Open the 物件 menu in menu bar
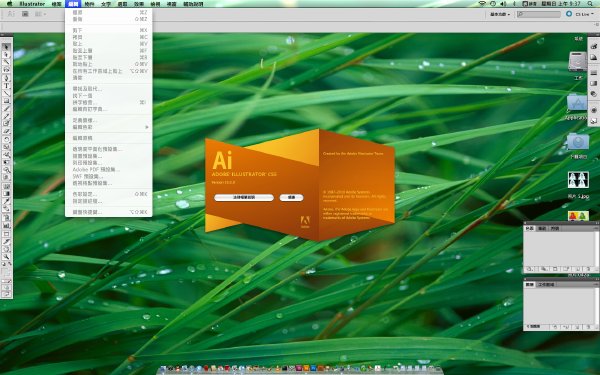The height and width of the screenshot is (375, 600). 89,4
